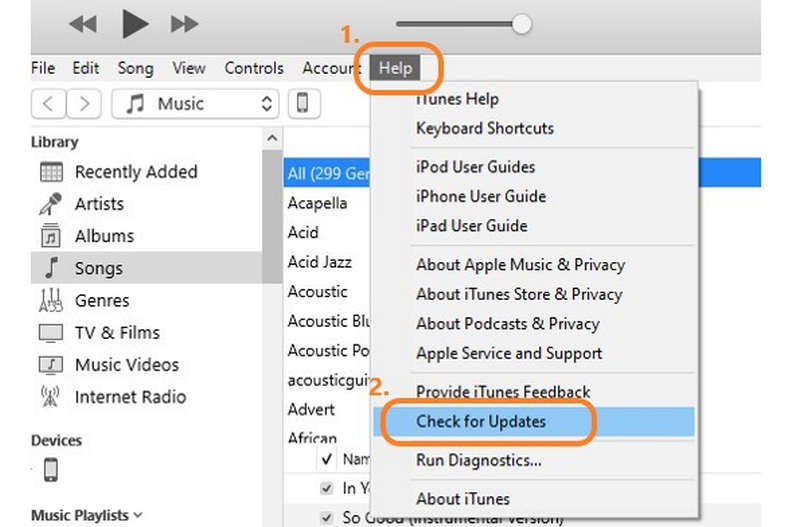The width and height of the screenshot is (800, 527).
Task: Choose Check for Updates
Action: [x=534, y=422]
